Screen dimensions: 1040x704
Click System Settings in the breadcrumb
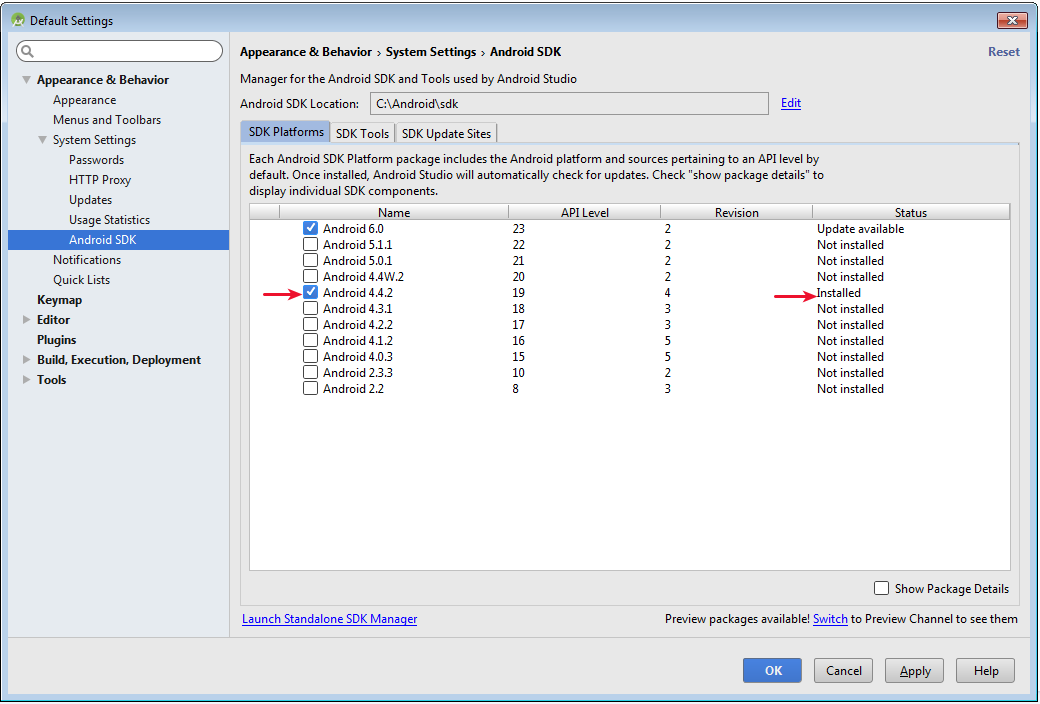[431, 52]
